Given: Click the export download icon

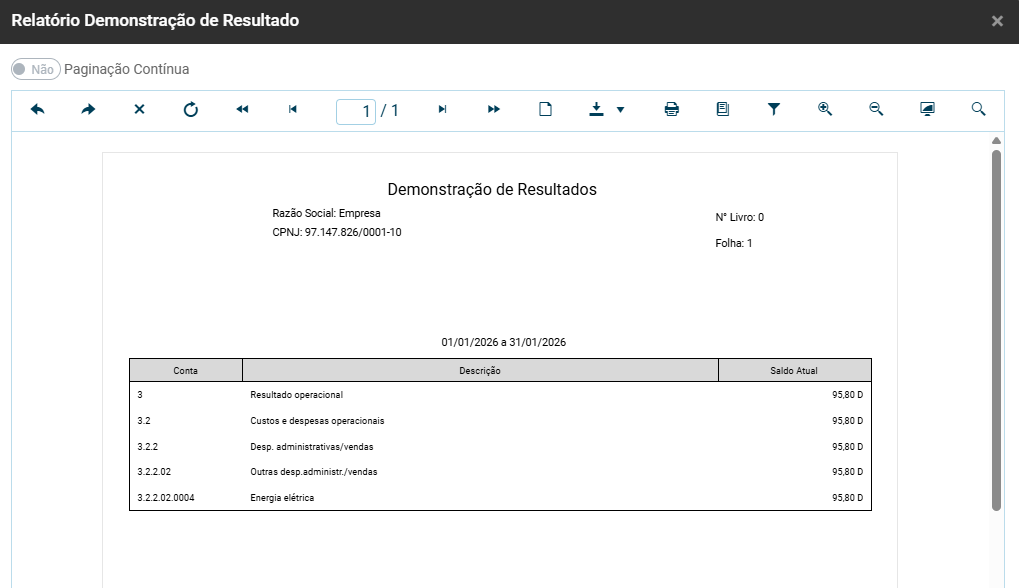Looking at the screenshot, I should [x=596, y=109].
